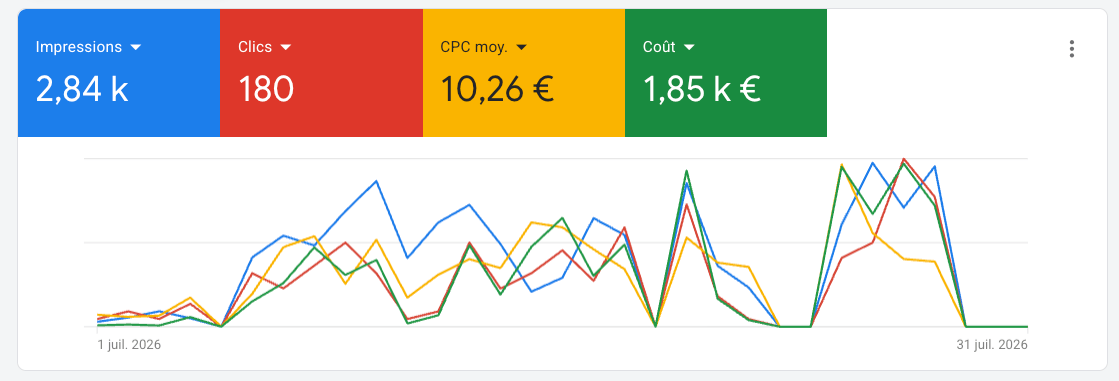Open the three-dot more options menu
The width and height of the screenshot is (1119, 381).
click(x=1071, y=49)
